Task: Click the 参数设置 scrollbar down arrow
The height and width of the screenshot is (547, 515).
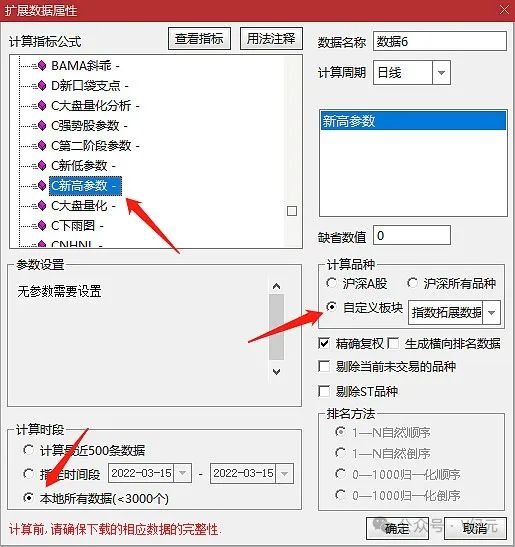Action: [277, 372]
